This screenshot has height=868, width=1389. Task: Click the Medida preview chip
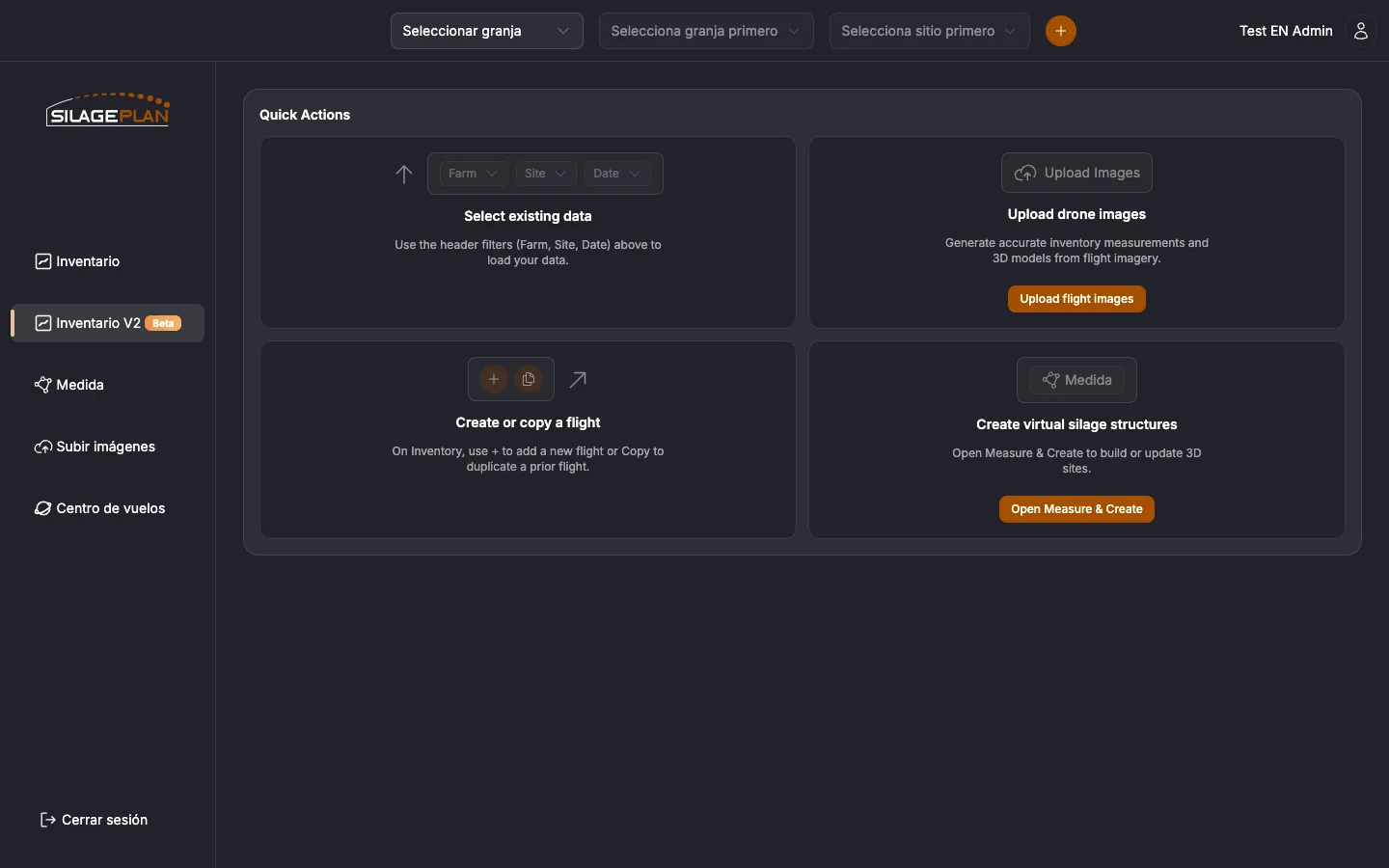pos(1076,380)
